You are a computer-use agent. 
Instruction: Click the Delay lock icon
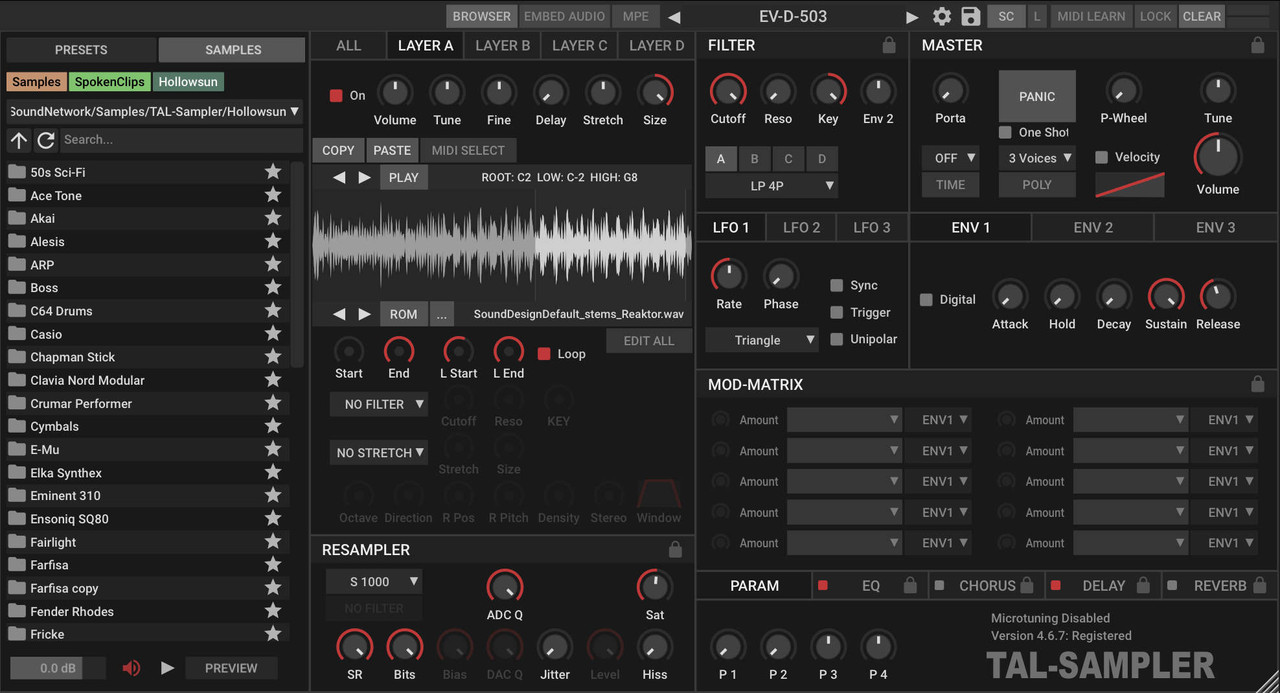pos(1143,585)
